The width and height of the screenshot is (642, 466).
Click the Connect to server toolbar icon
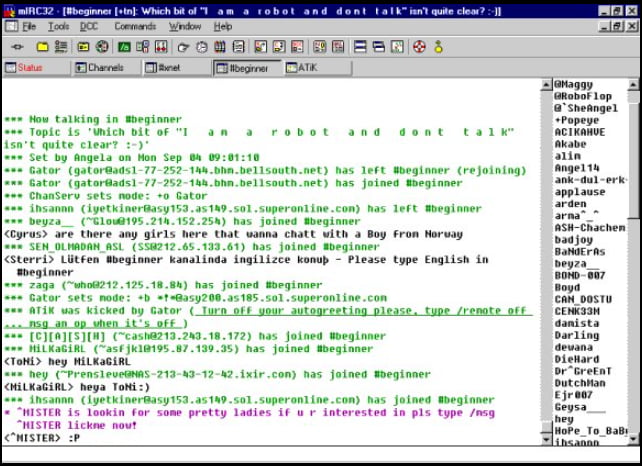17,47
